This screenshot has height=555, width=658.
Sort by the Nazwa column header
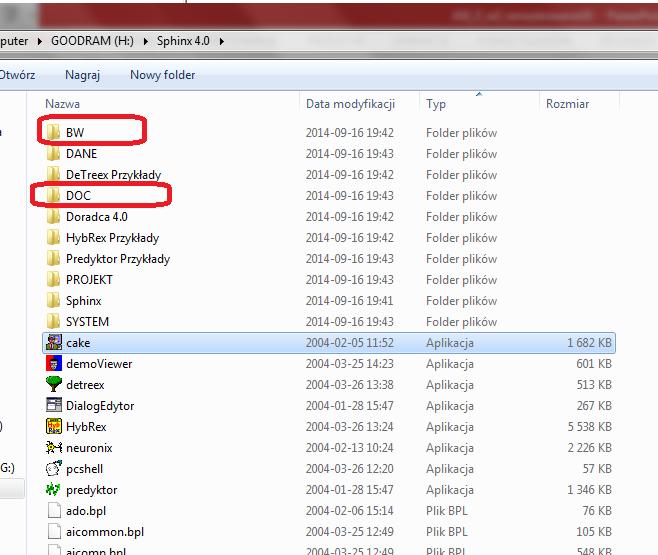(x=63, y=104)
